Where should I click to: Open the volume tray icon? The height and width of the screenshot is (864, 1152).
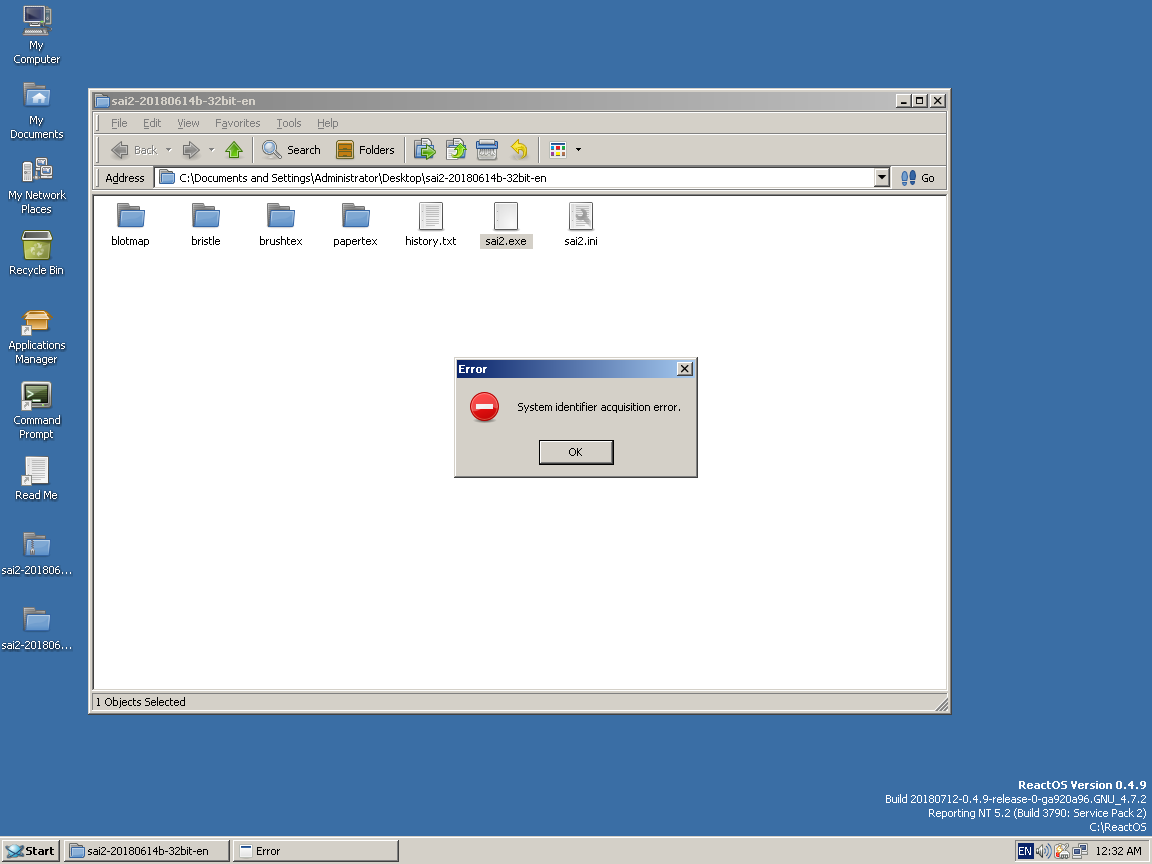pyautogui.click(x=1043, y=851)
